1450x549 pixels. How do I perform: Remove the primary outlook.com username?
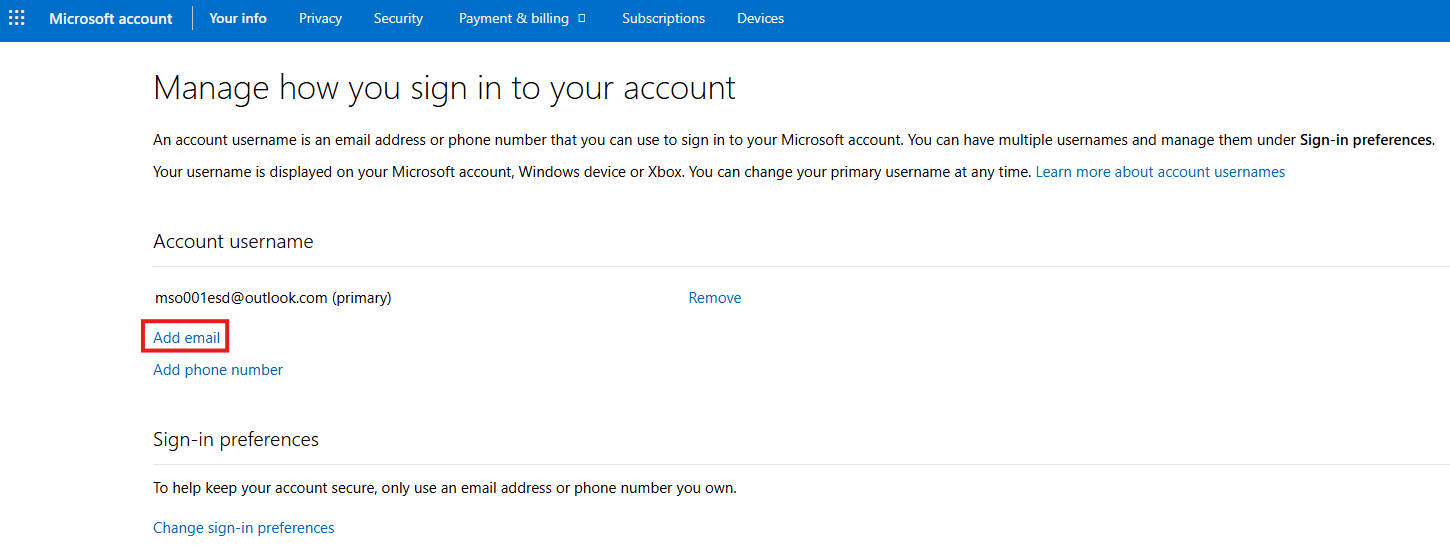click(714, 298)
